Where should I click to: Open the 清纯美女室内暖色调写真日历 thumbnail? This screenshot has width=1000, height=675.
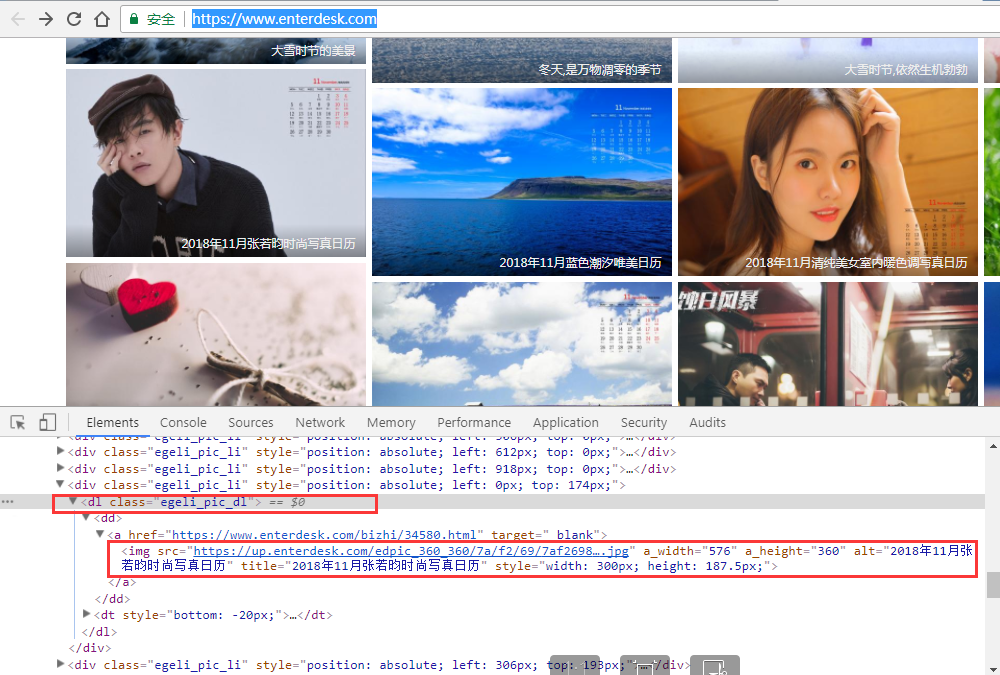[828, 182]
